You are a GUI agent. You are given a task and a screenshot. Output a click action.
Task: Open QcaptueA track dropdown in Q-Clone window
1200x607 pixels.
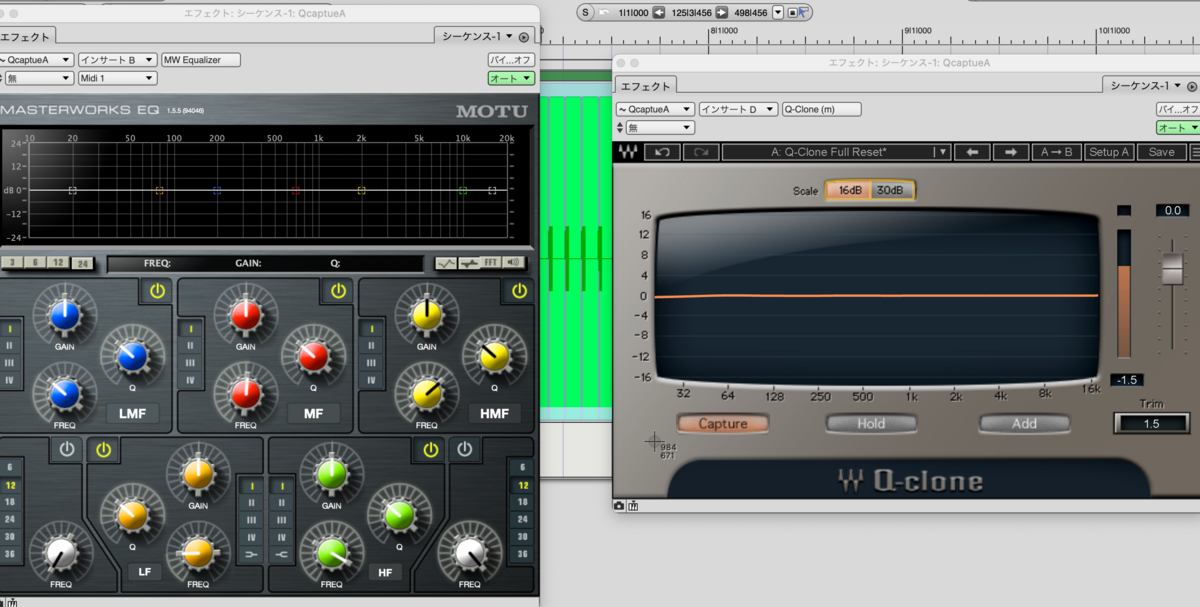coord(656,109)
